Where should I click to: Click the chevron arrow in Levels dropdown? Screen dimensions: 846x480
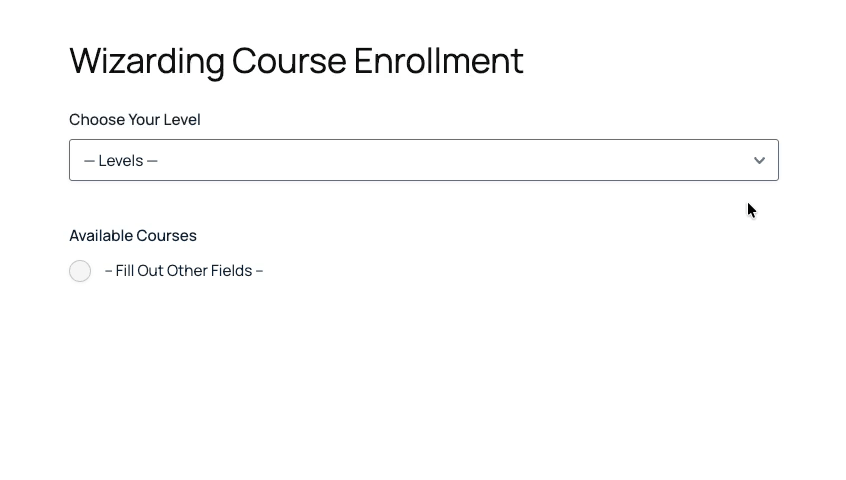click(x=759, y=160)
